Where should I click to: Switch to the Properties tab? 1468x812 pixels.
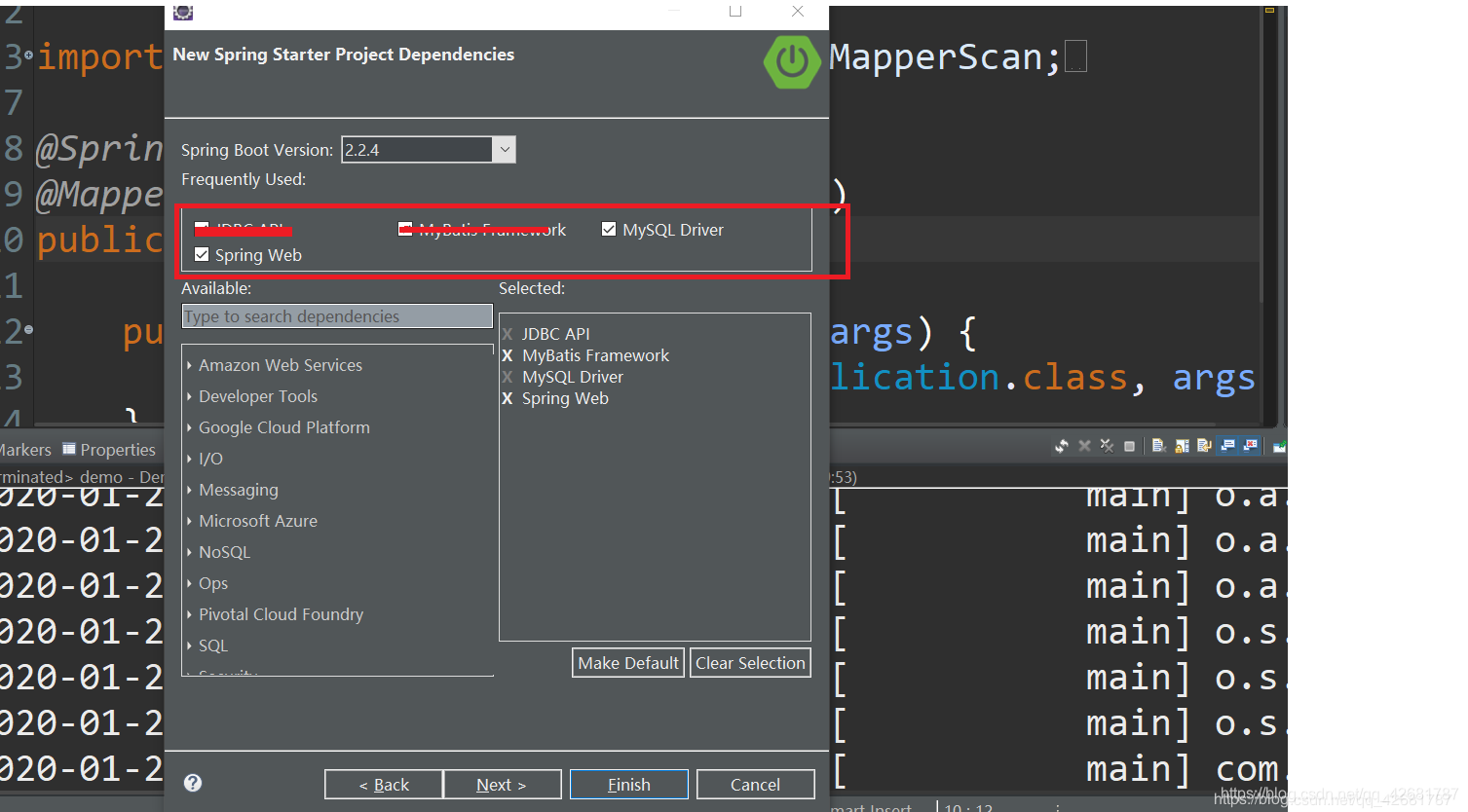(x=108, y=450)
